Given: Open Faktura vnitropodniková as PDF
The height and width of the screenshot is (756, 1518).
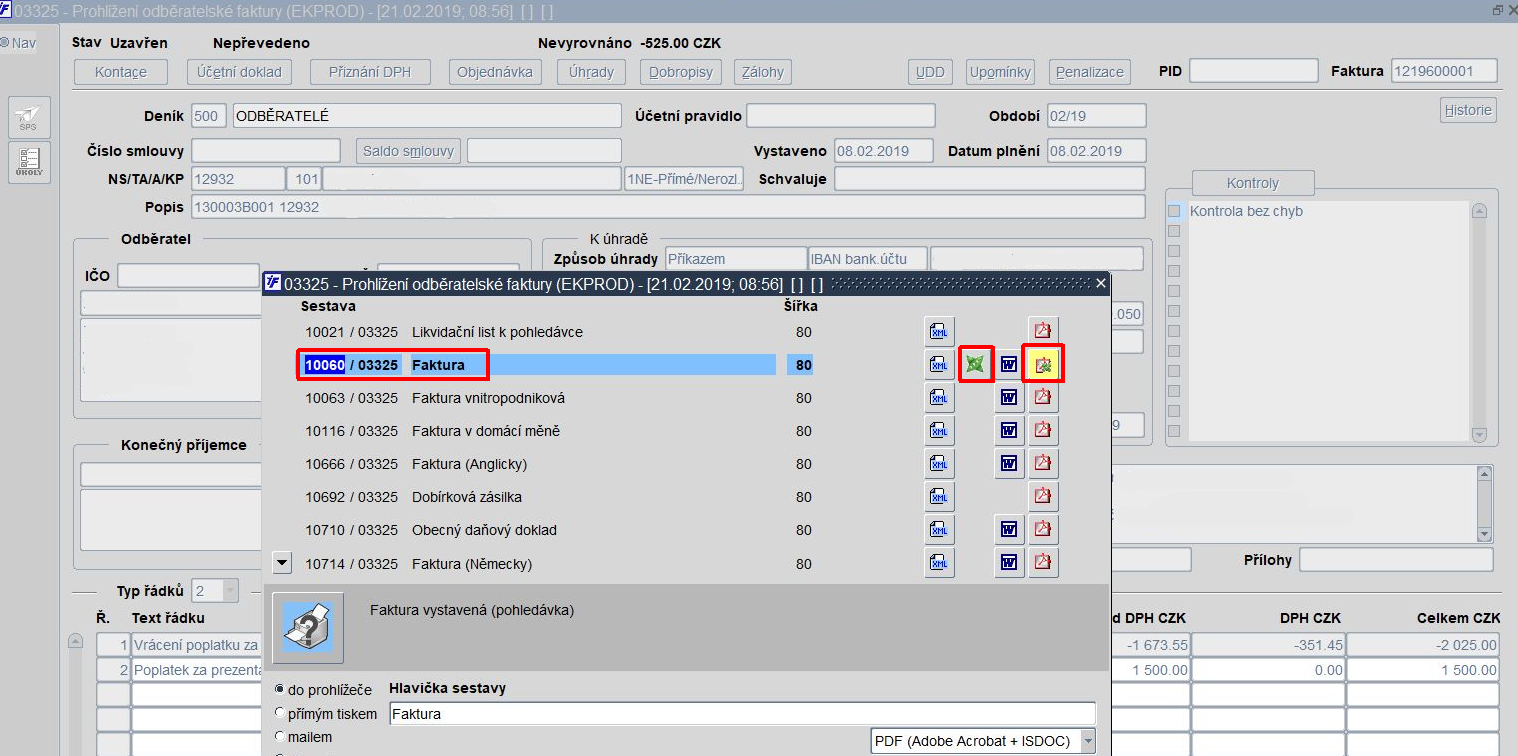Looking at the screenshot, I should [1043, 398].
